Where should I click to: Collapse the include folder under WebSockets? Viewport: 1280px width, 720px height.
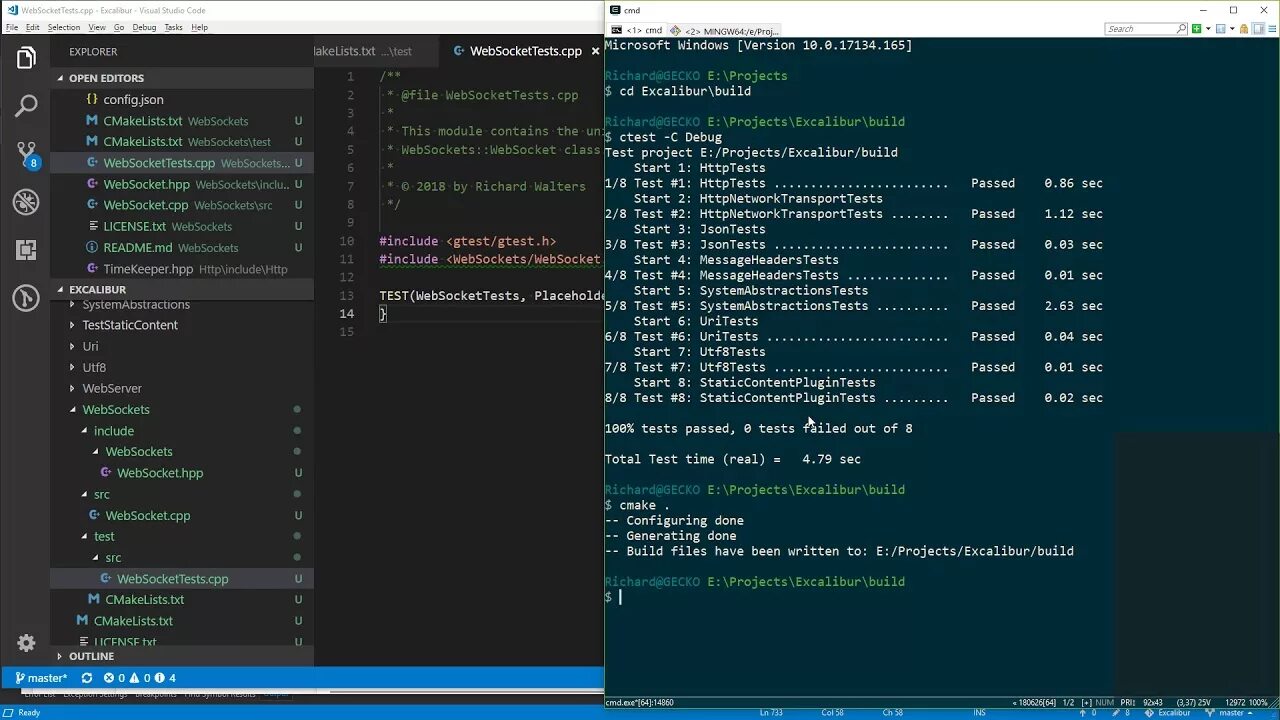(182, 431)
